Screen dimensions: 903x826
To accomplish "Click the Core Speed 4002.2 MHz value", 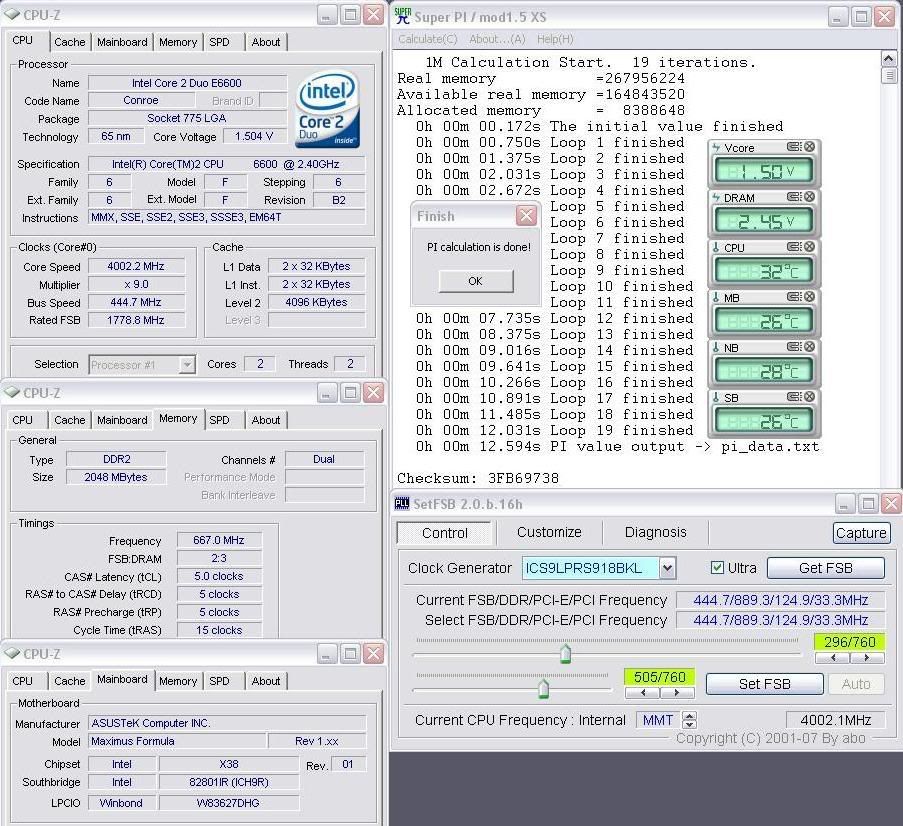I will (136, 266).
